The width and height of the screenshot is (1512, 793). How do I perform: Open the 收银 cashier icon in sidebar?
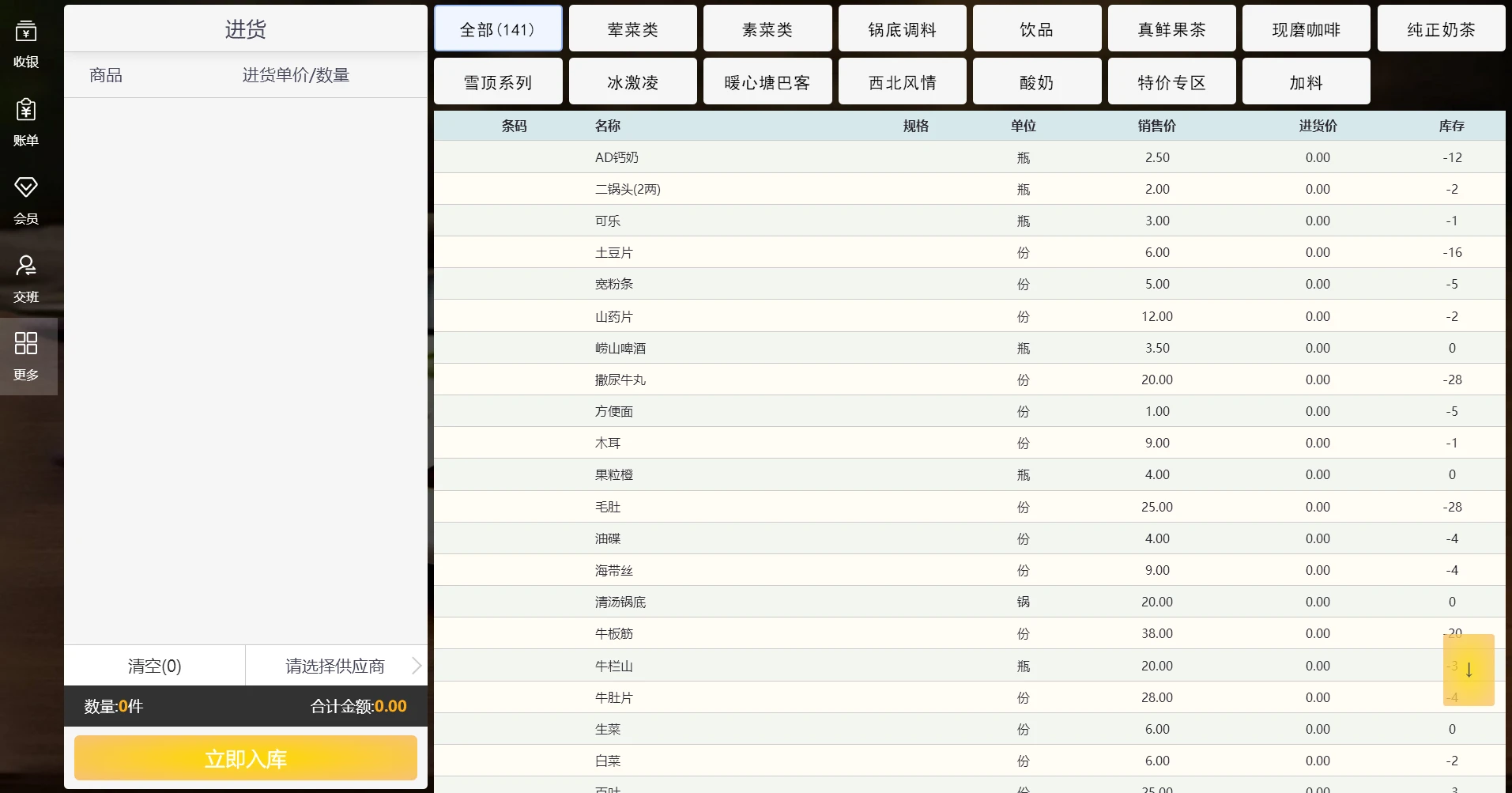[26, 43]
